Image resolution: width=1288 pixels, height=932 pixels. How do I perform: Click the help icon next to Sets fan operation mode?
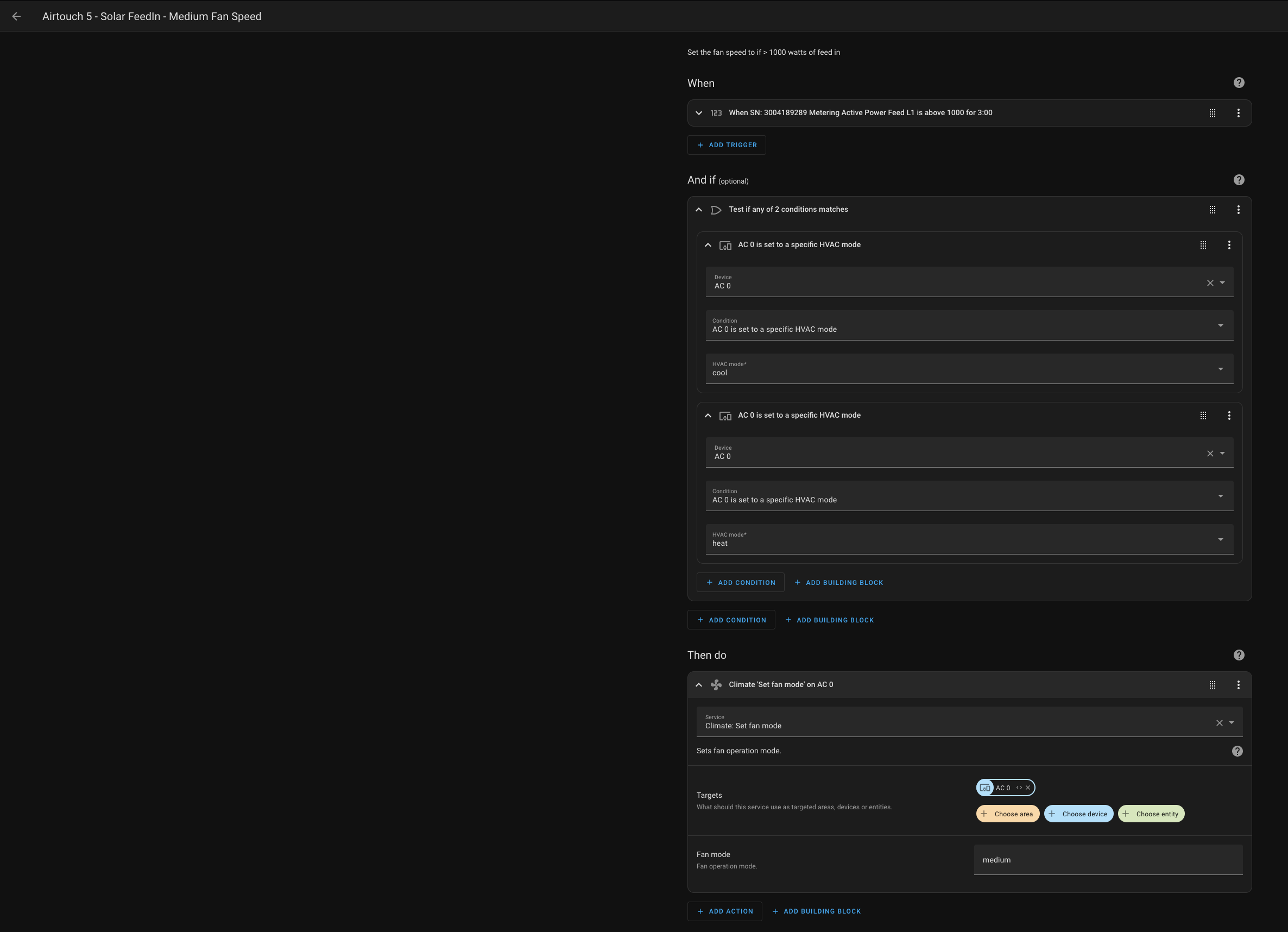1237,751
